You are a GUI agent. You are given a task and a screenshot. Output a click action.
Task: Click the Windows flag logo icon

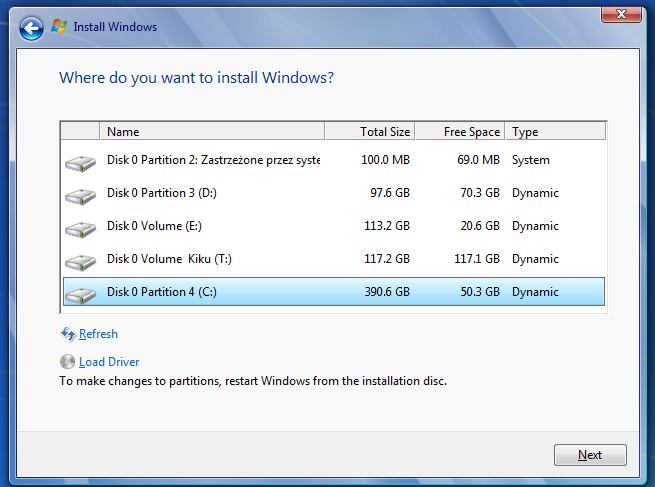(x=59, y=27)
